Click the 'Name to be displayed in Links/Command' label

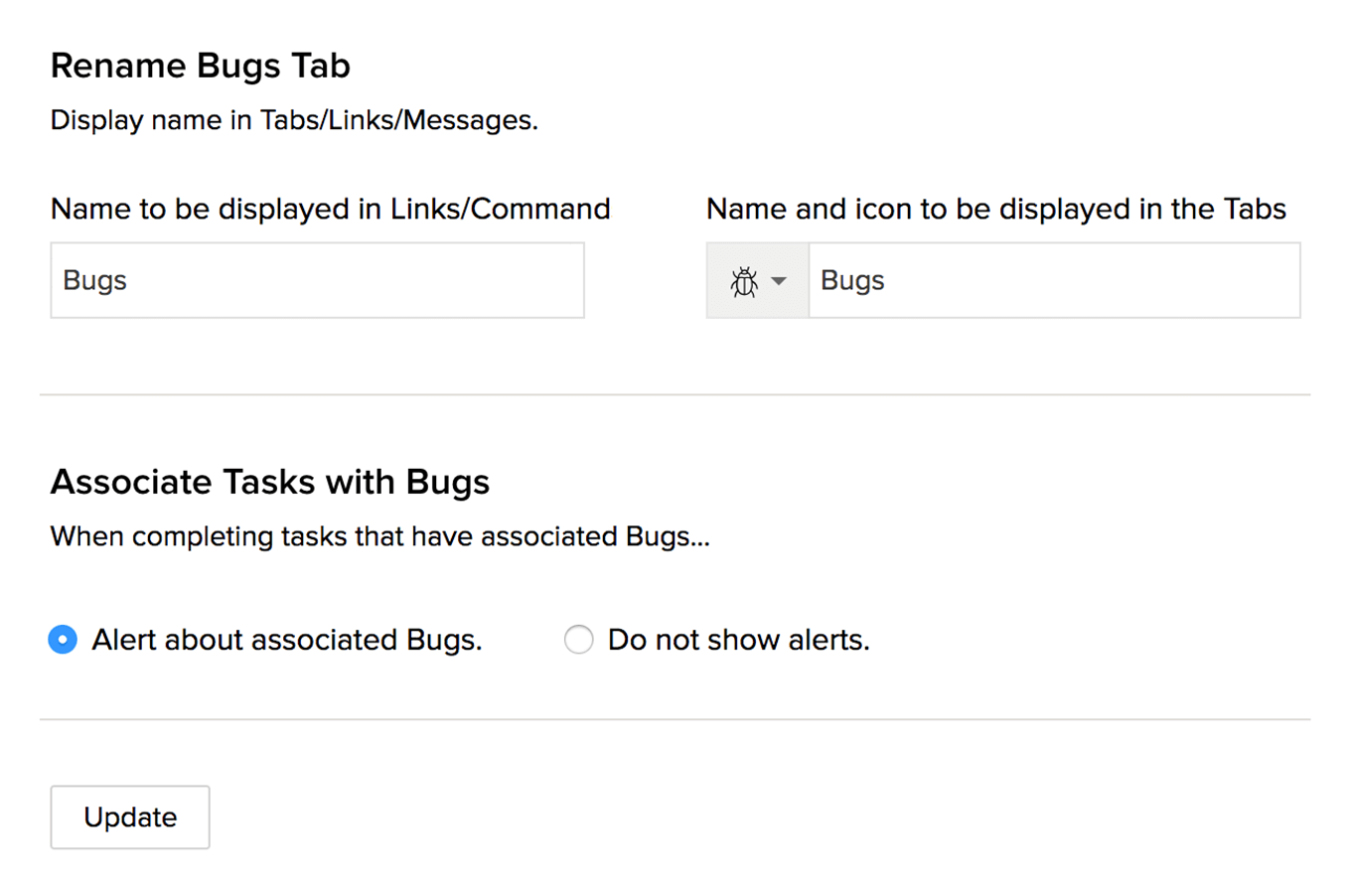[x=331, y=209]
